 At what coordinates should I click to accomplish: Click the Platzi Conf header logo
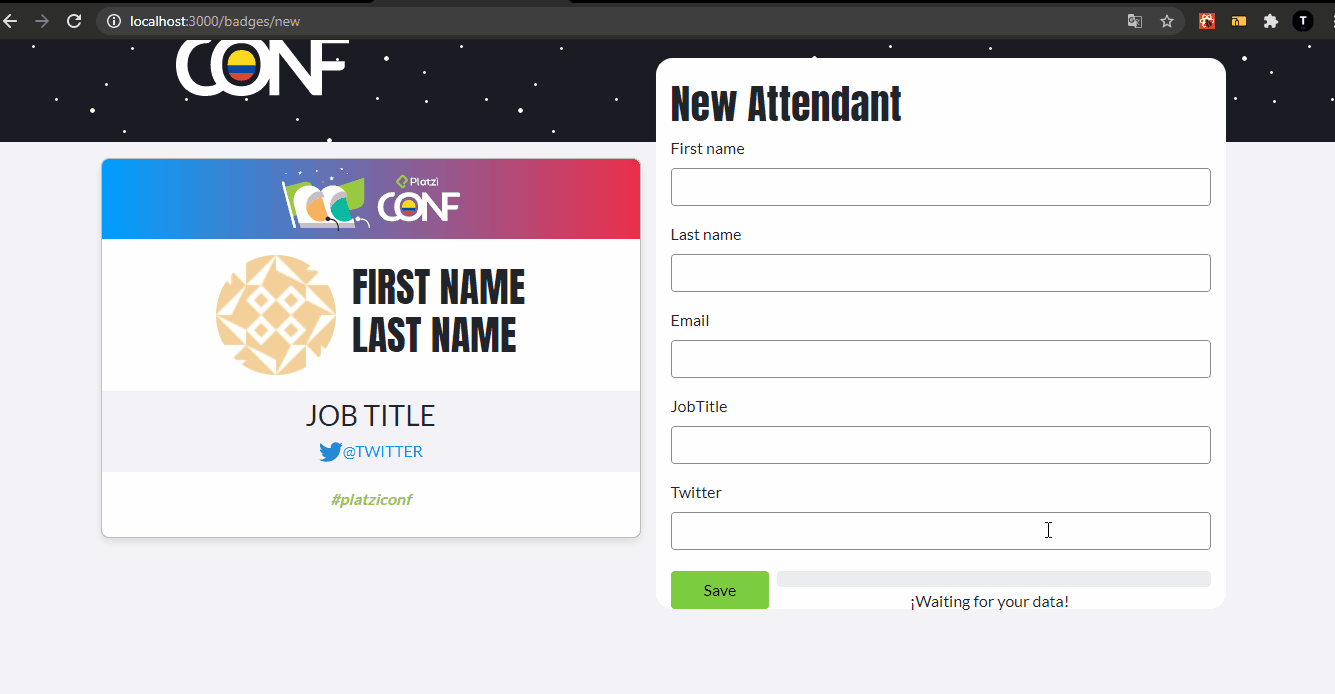[262, 68]
